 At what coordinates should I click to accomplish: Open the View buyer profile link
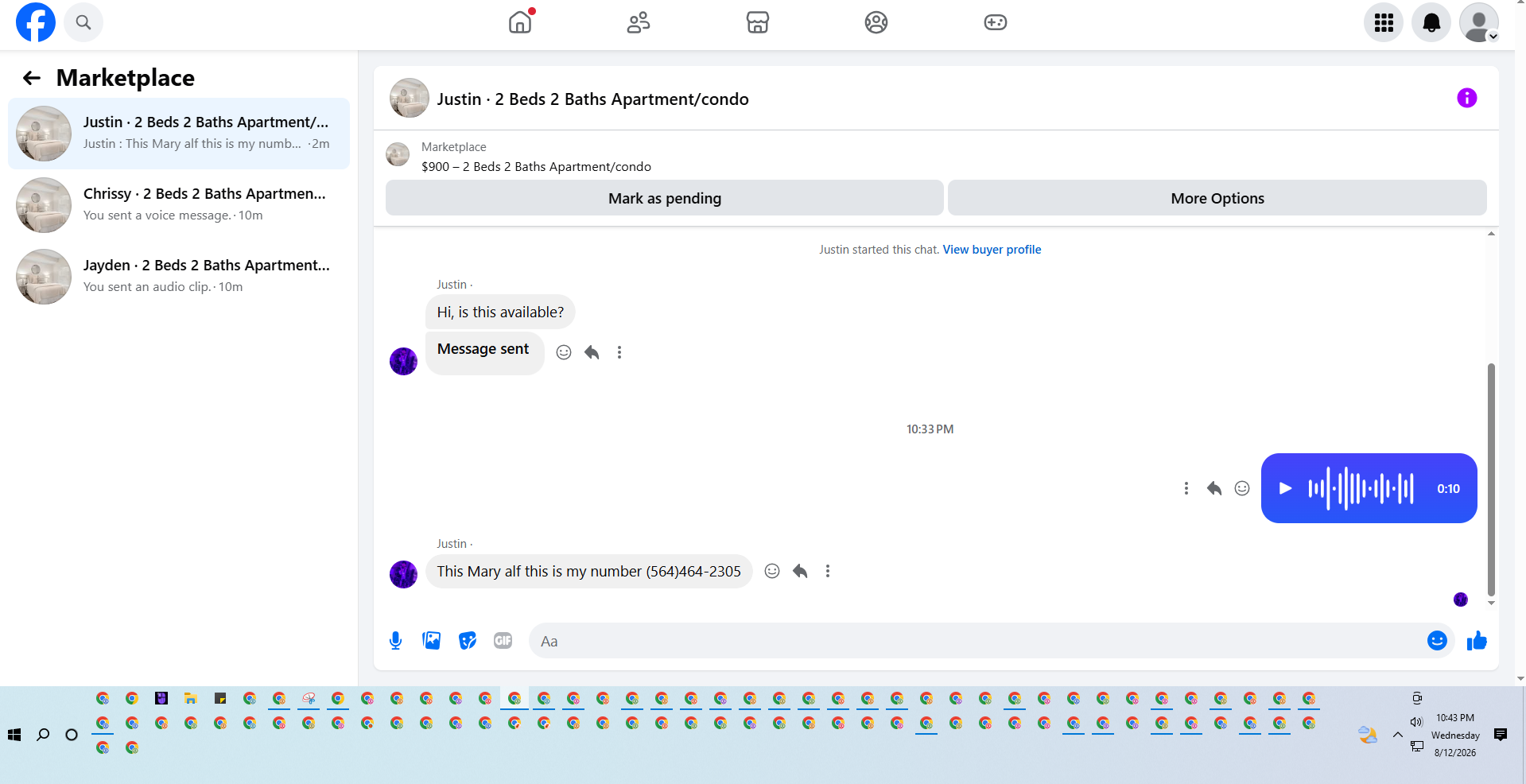[x=992, y=250]
